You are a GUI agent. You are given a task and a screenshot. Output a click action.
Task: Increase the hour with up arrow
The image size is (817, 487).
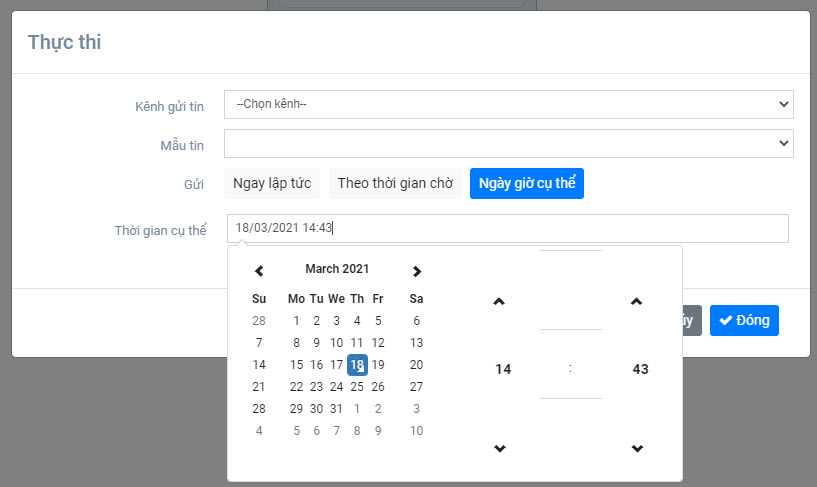[500, 302]
